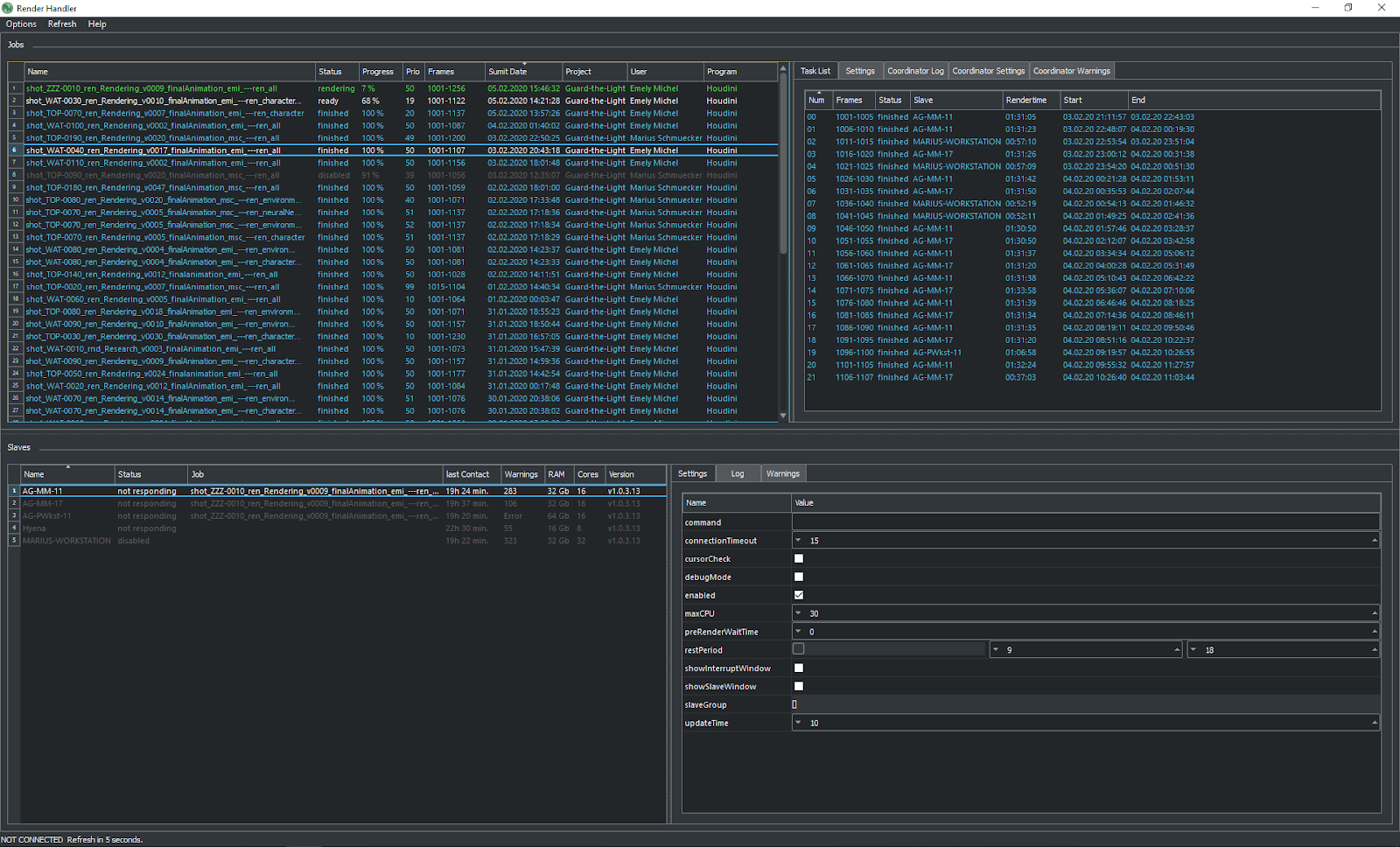Click the Render Handler app icon in title bar
Viewport: 1400px width, 847px height.
point(8,8)
